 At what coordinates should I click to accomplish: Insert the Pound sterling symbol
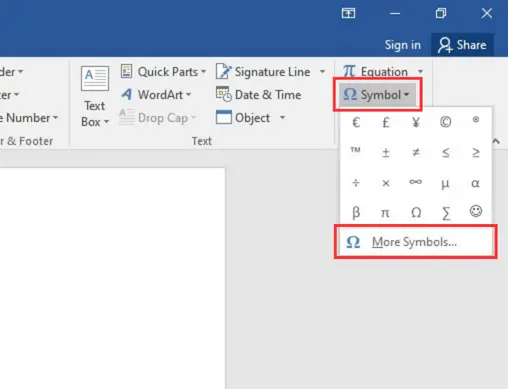(x=386, y=122)
